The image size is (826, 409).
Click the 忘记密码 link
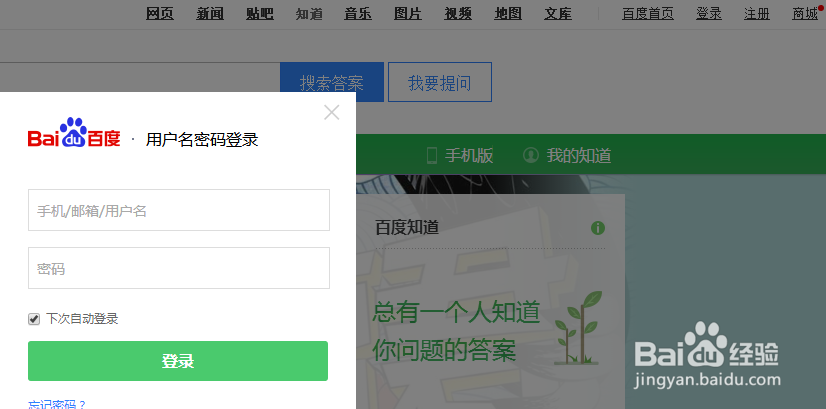[x=57, y=404]
